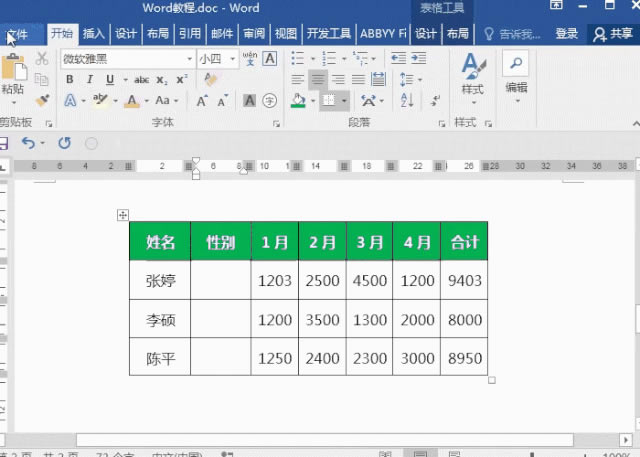Click the table move handle

tap(123, 215)
